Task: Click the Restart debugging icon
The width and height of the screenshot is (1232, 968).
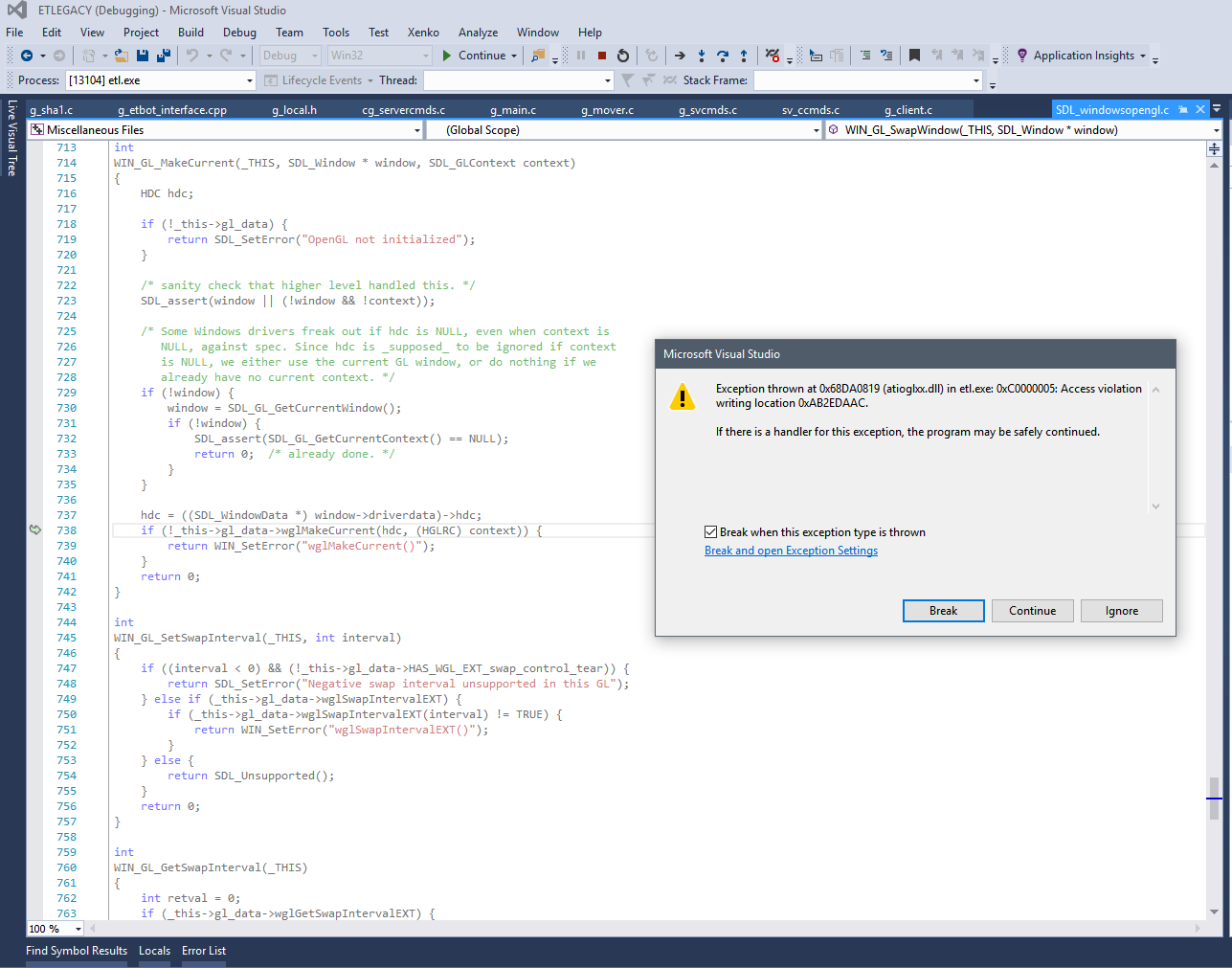Action: (x=623, y=56)
